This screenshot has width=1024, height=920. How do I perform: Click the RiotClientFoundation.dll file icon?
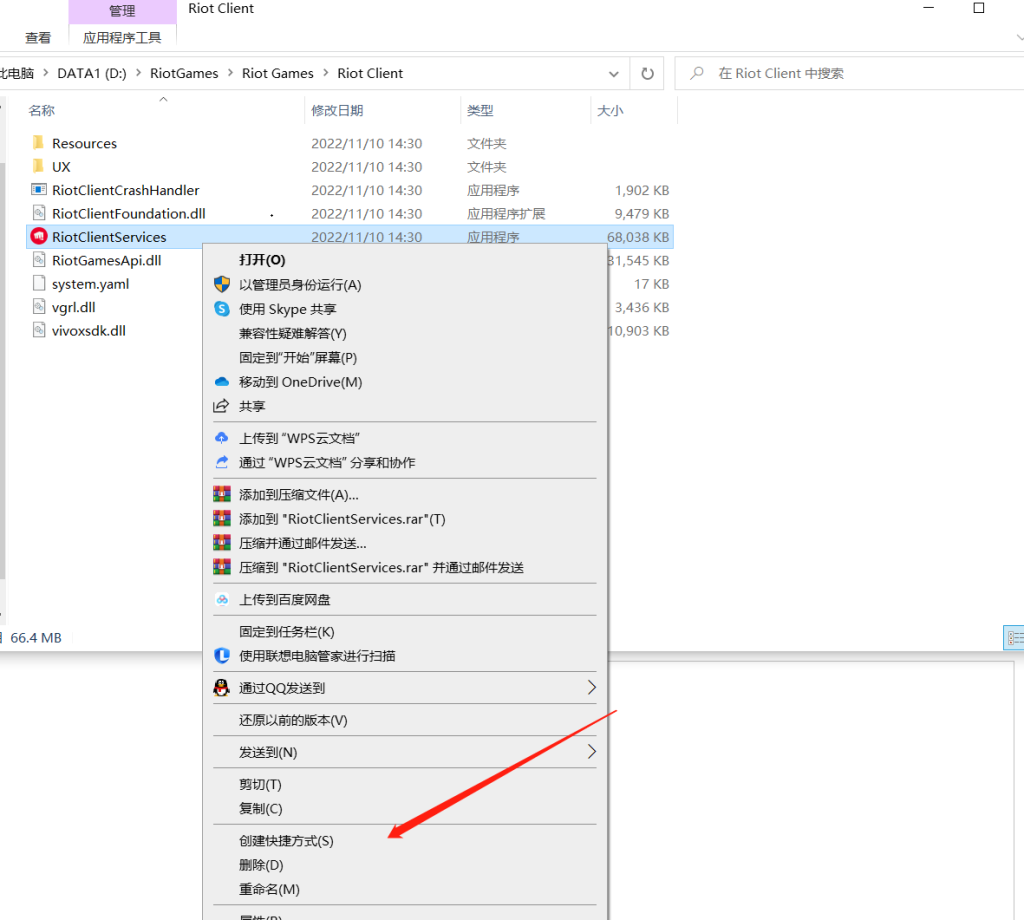39,213
